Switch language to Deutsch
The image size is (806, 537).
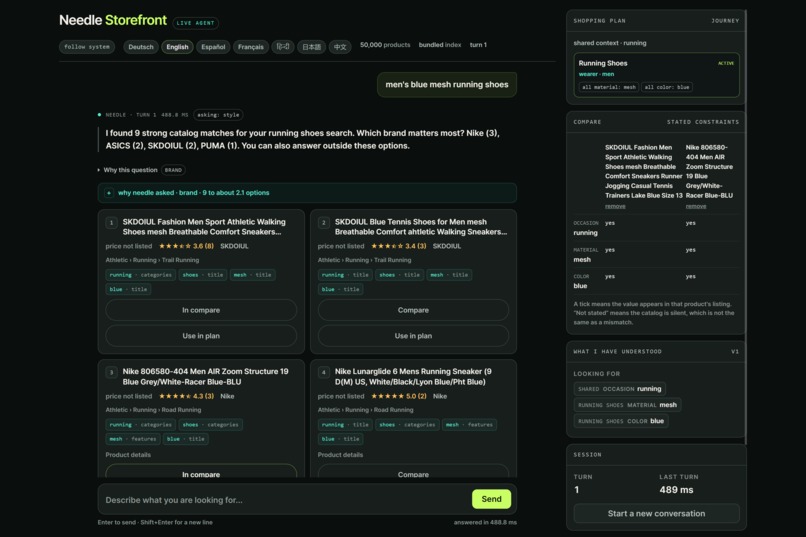tap(141, 47)
